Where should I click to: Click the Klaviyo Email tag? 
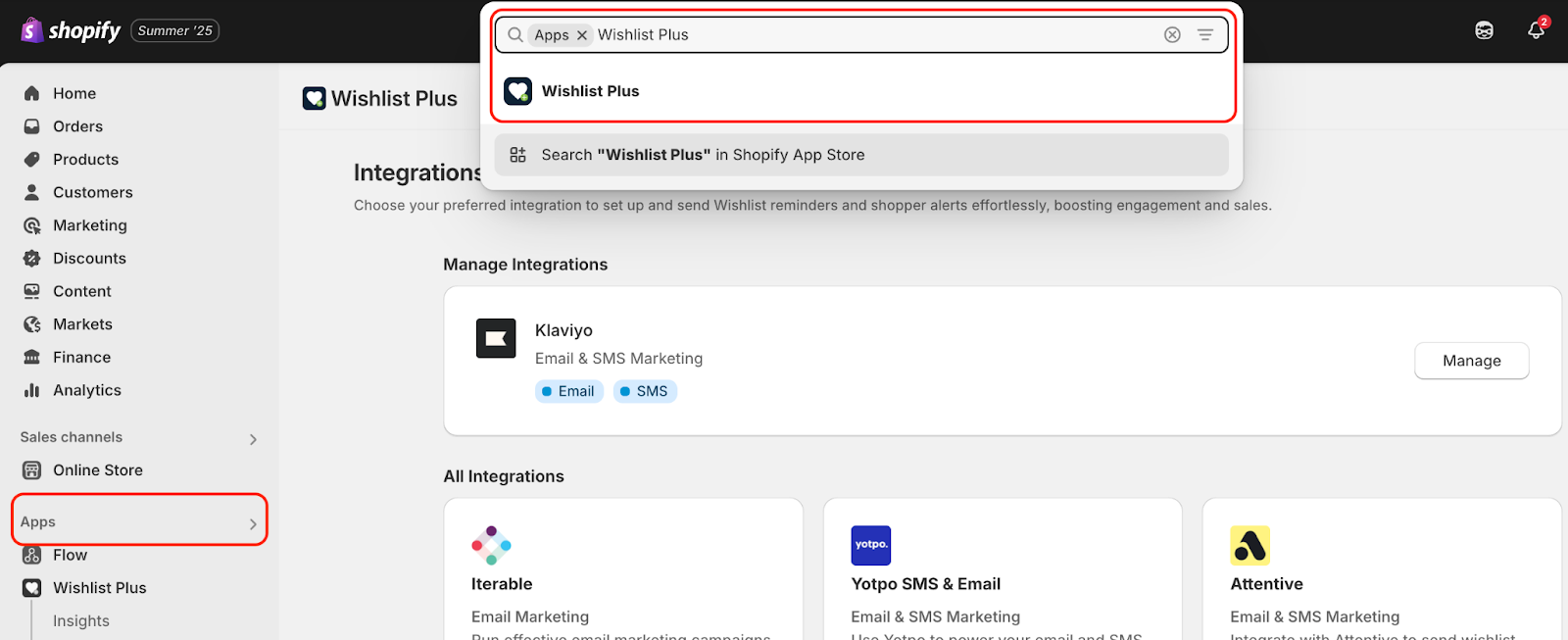tap(568, 391)
